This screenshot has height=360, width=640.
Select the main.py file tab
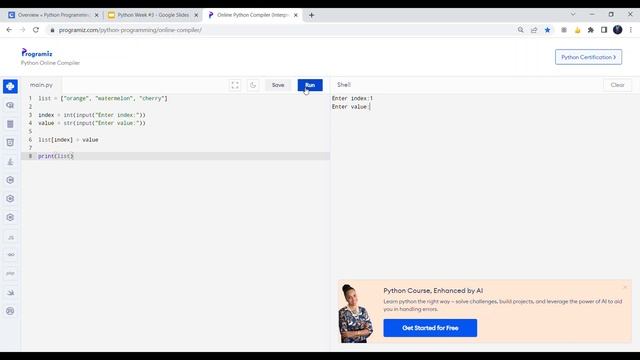41,85
